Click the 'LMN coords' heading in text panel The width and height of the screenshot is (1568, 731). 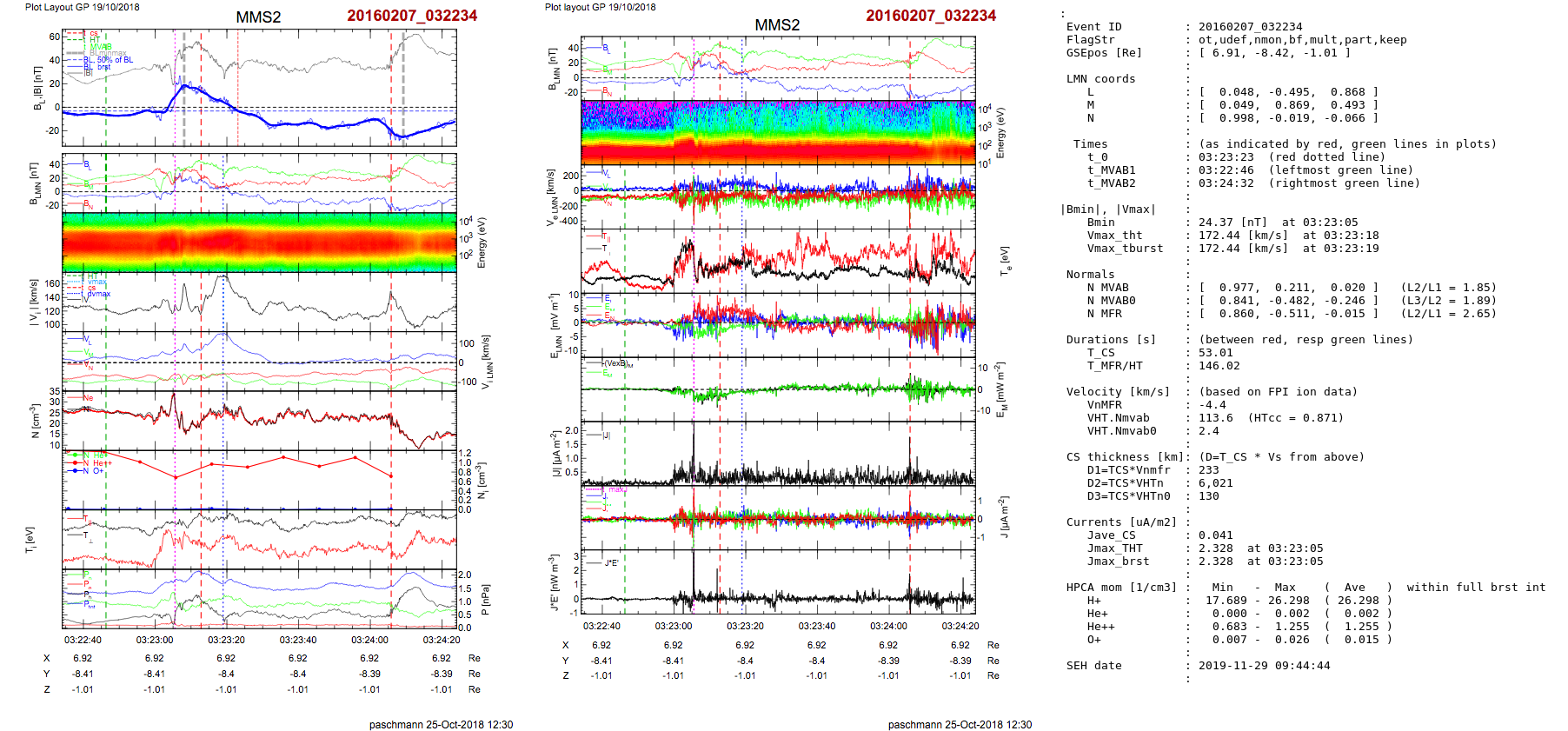point(1100,79)
